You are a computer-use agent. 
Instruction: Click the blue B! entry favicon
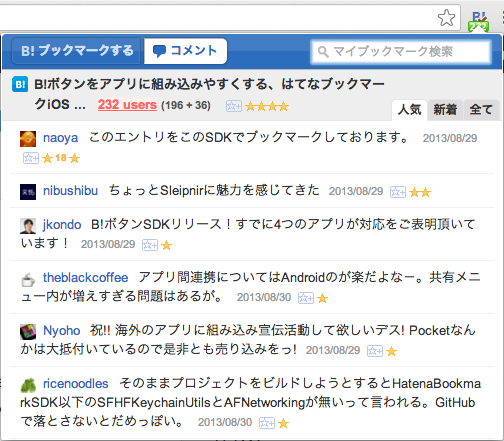[20, 84]
